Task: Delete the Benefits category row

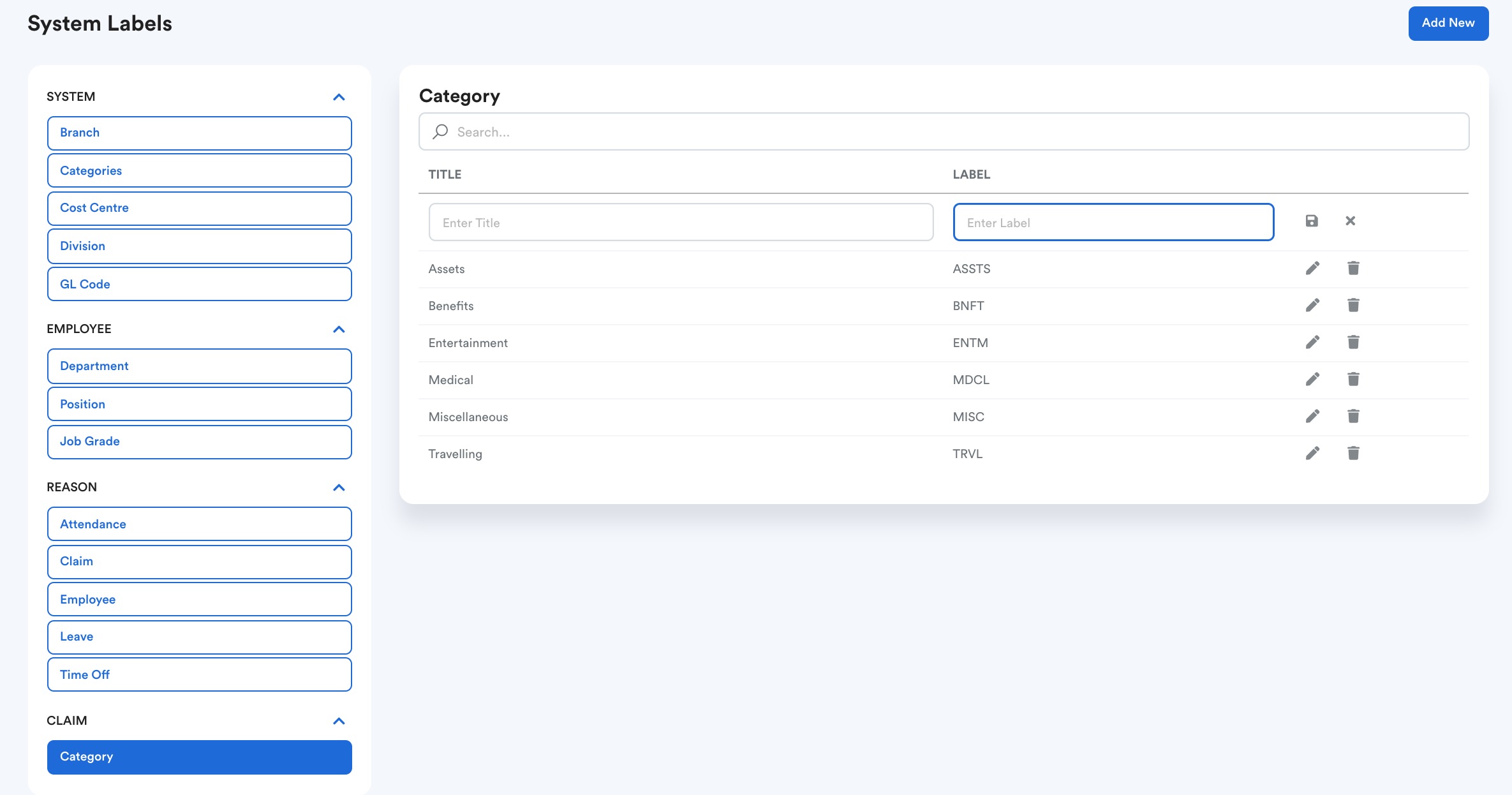Action: click(x=1353, y=305)
